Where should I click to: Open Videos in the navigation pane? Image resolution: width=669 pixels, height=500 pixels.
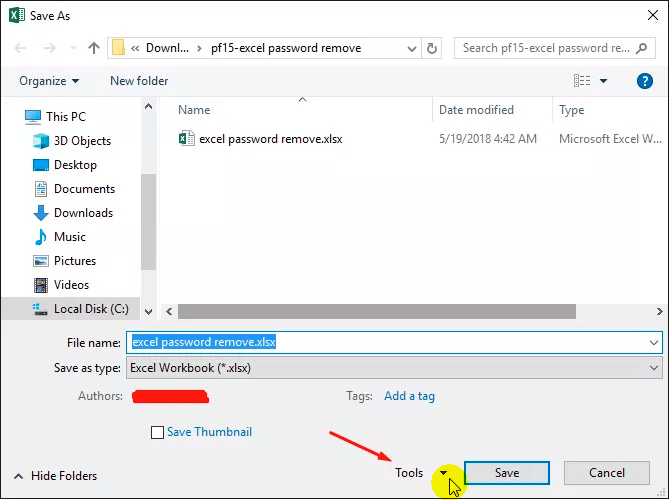72,285
